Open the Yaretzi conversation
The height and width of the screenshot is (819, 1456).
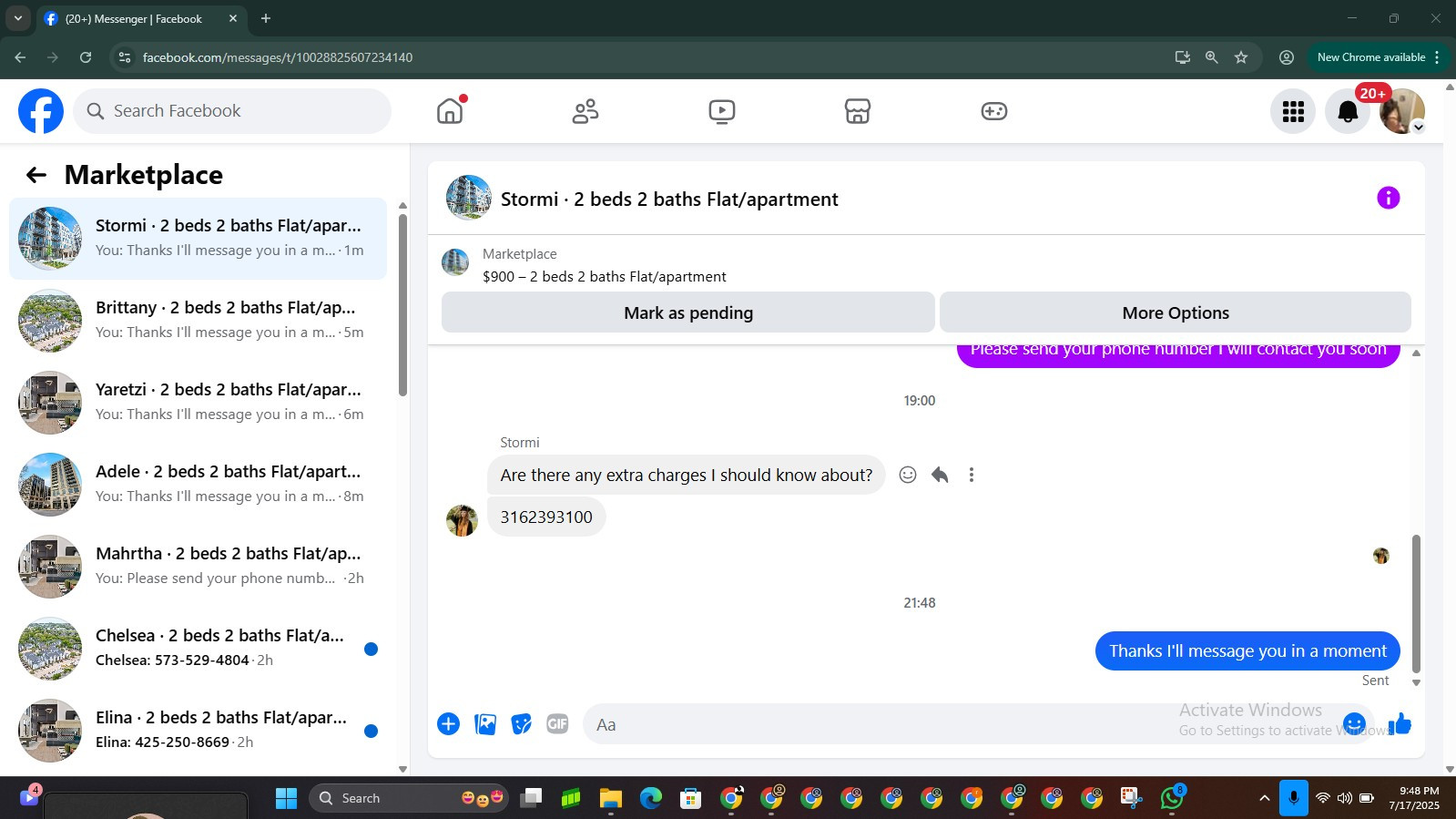[x=198, y=403]
